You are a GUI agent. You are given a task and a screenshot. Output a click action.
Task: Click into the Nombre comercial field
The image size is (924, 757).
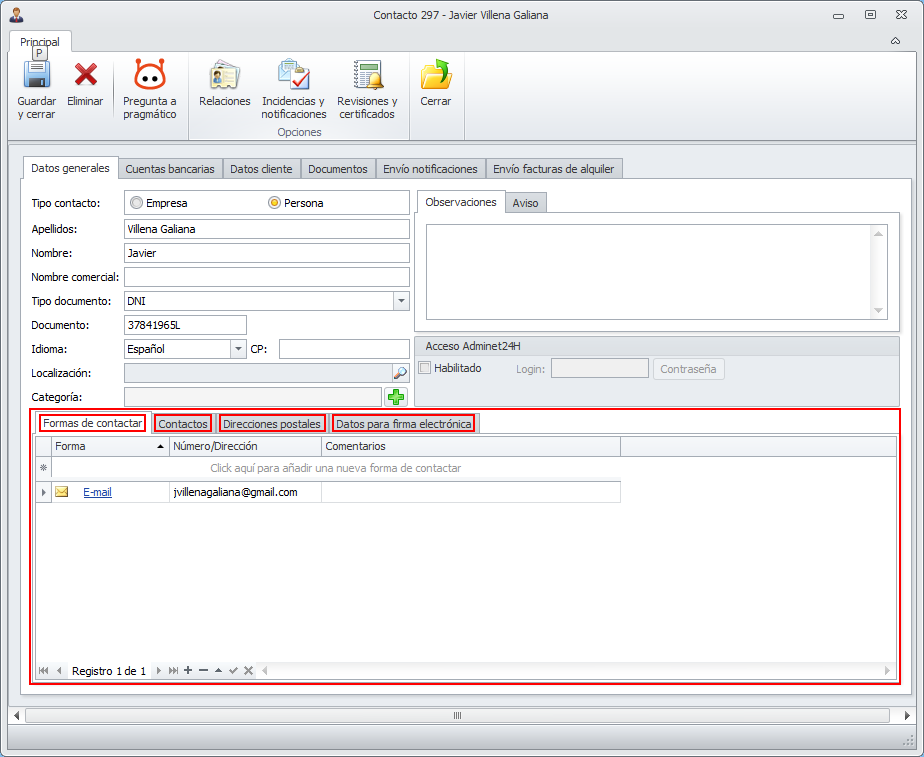[x=266, y=277]
